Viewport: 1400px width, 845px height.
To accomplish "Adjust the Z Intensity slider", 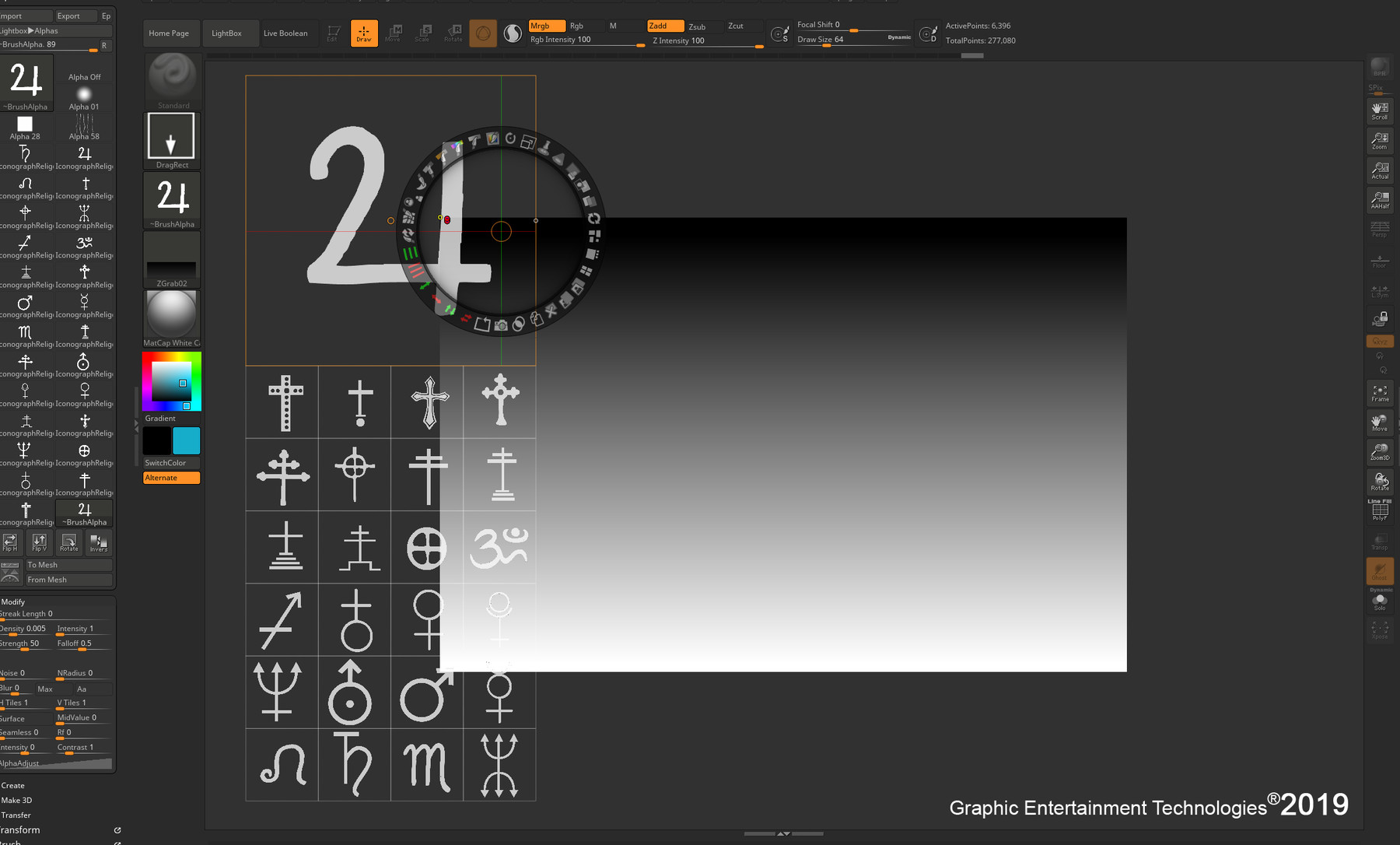I will pyautogui.click(x=705, y=41).
